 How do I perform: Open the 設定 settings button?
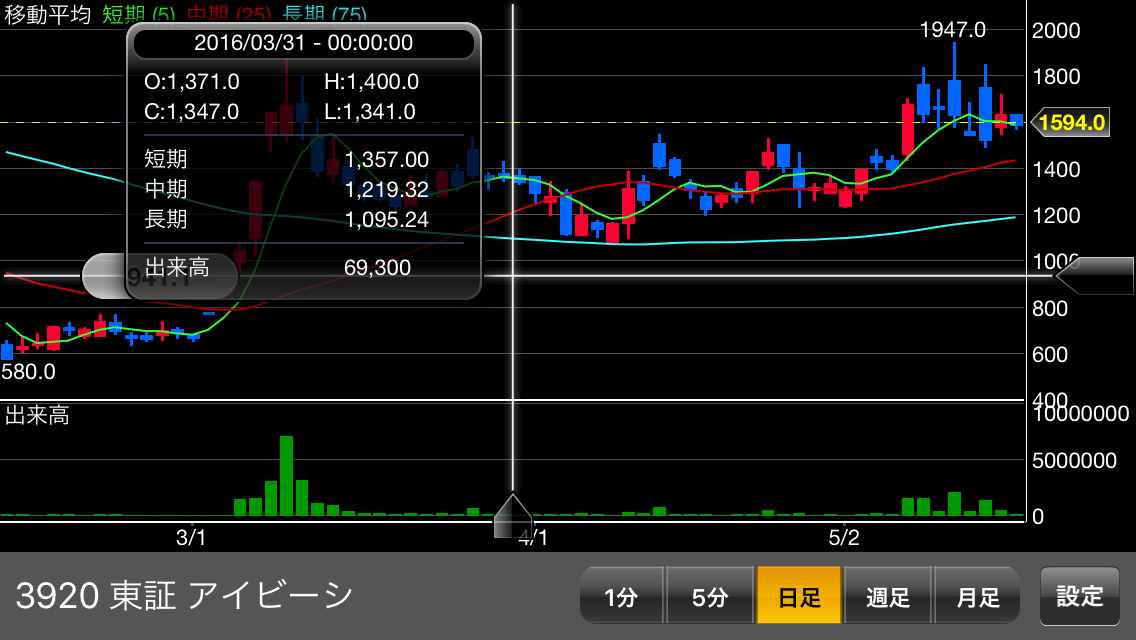1080,596
